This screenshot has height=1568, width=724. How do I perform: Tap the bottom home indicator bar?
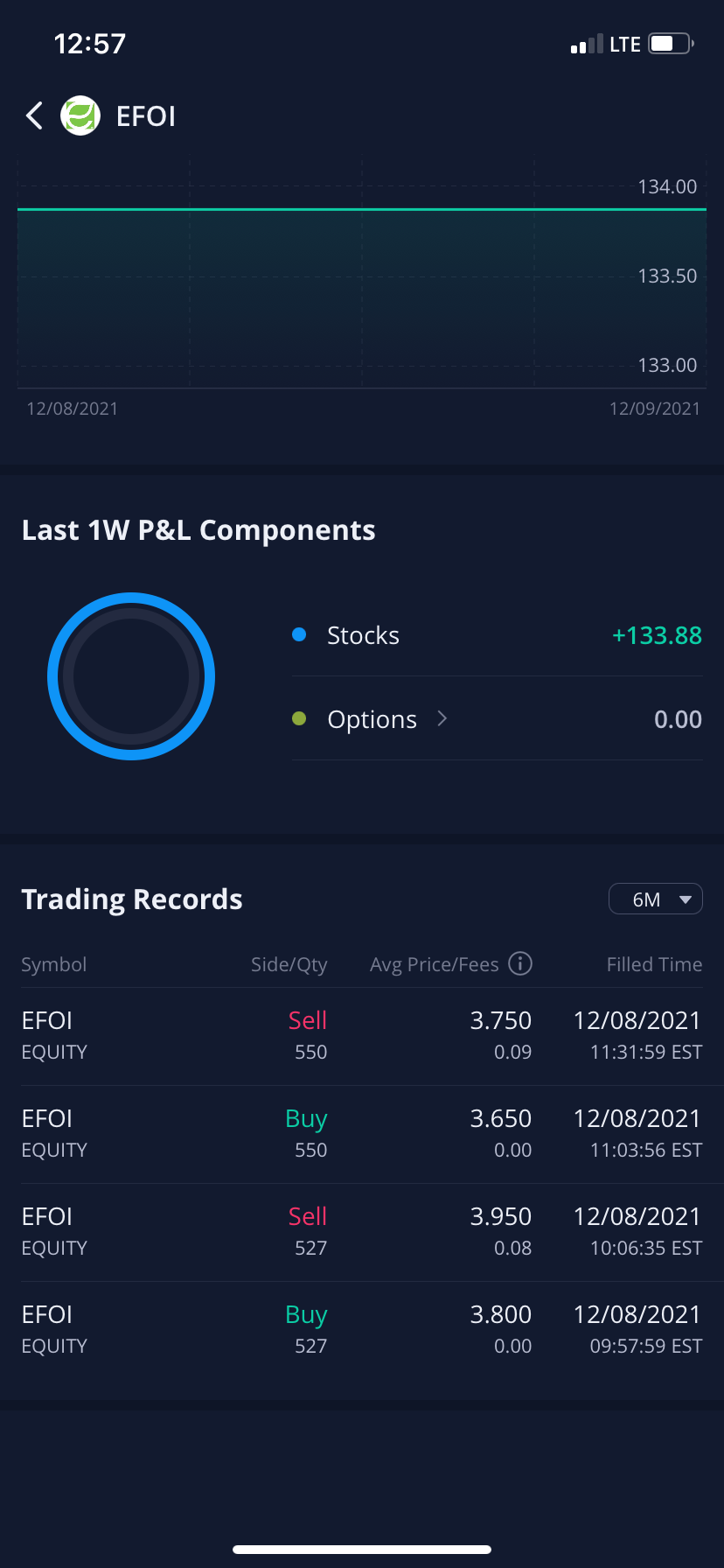point(362,1550)
